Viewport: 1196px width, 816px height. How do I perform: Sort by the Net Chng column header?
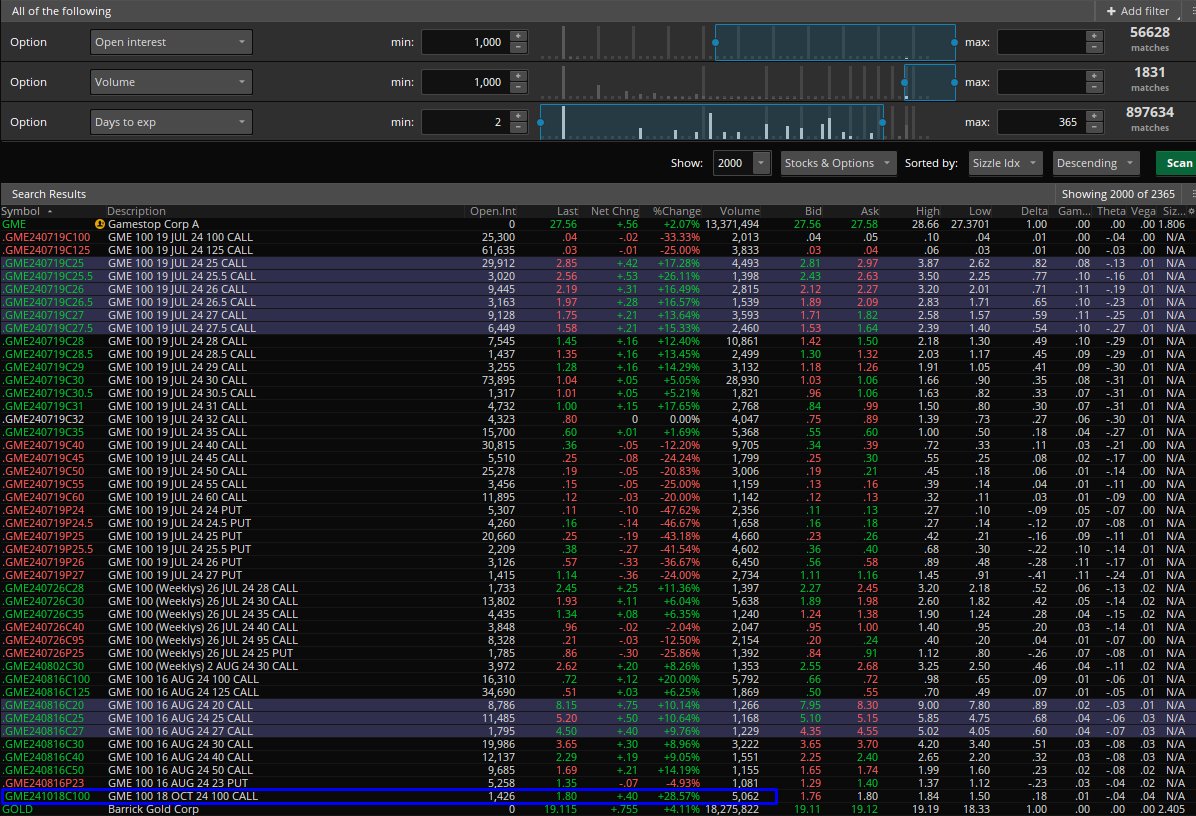pyautogui.click(x=615, y=211)
